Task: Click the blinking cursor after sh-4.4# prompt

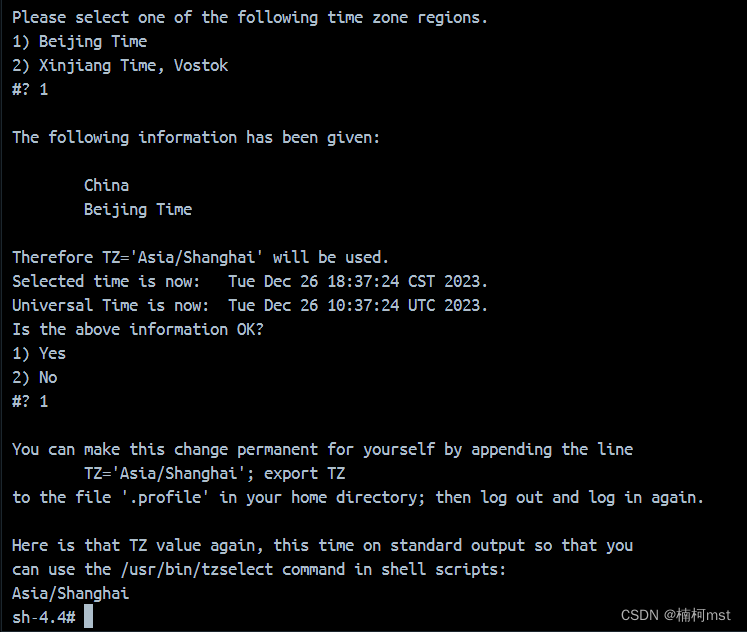Action: point(89,617)
